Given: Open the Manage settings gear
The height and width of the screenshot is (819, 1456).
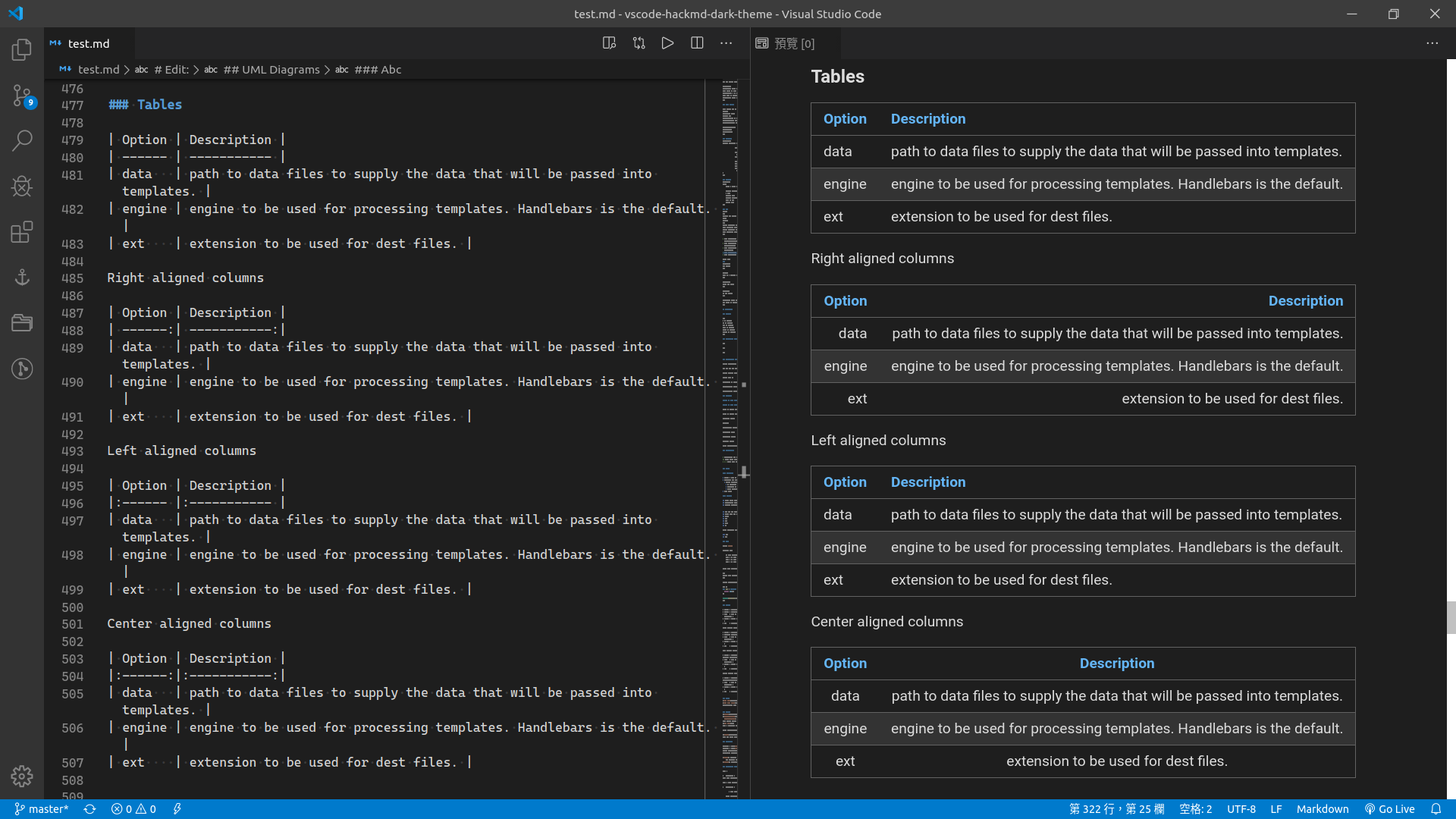Looking at the screenshot, I should 22,776.
